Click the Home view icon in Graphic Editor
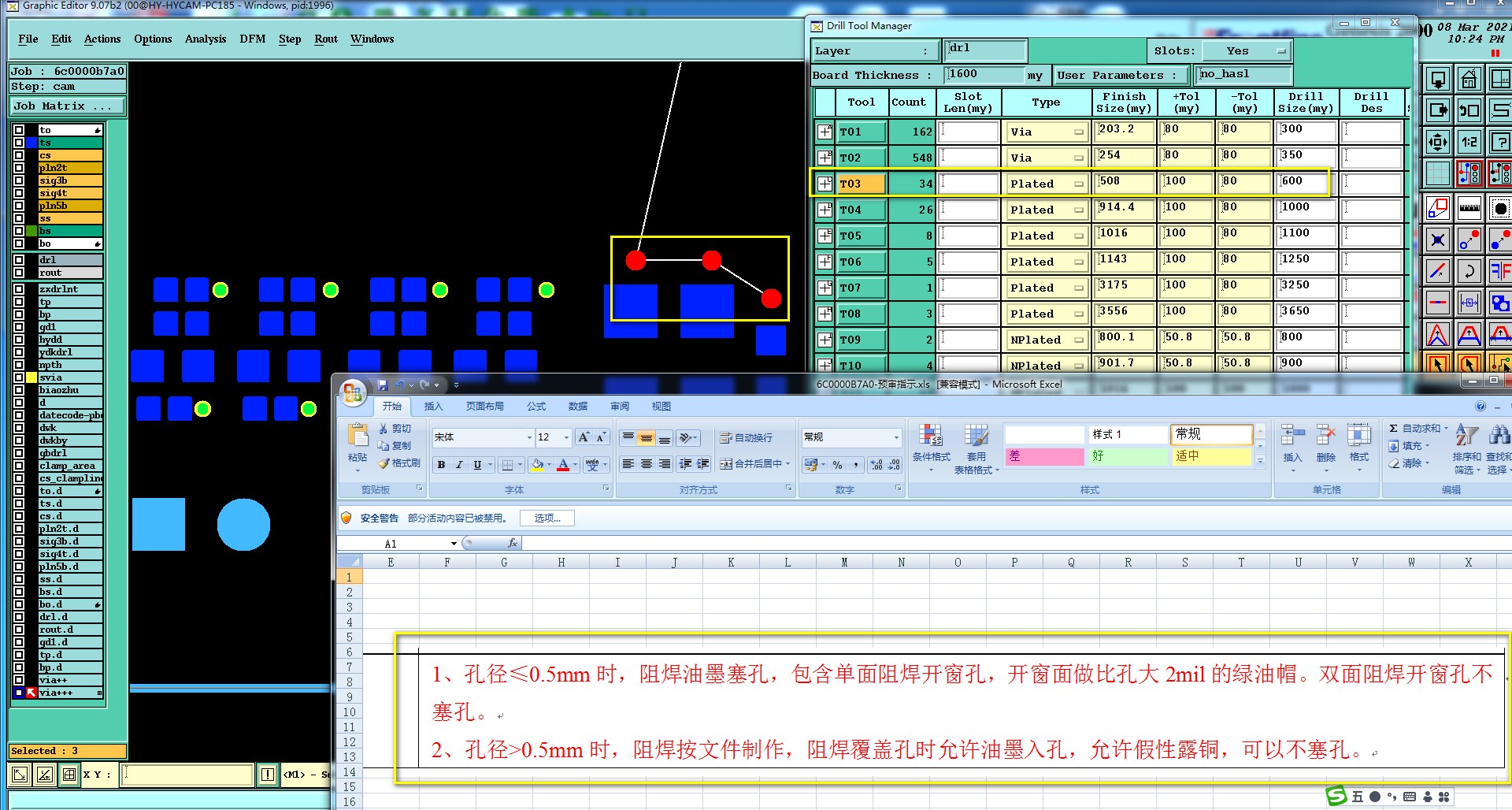This screenshot has height=810, width=1512. point(1469,80)
